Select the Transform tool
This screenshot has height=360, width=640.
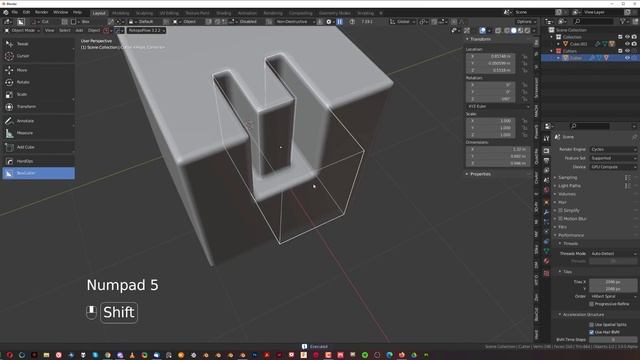pos(38,107)
